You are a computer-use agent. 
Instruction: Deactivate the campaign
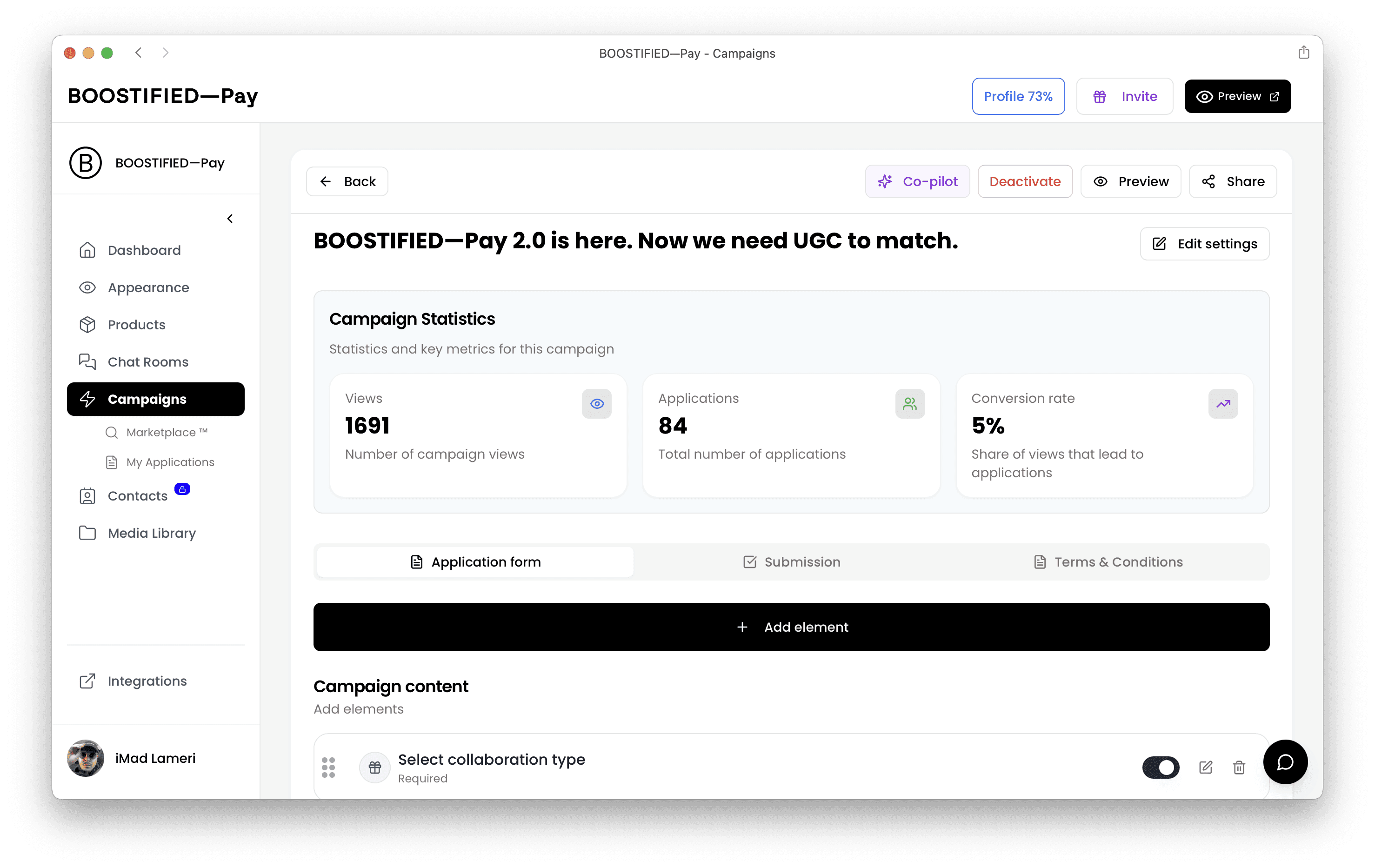point(1024,181)
